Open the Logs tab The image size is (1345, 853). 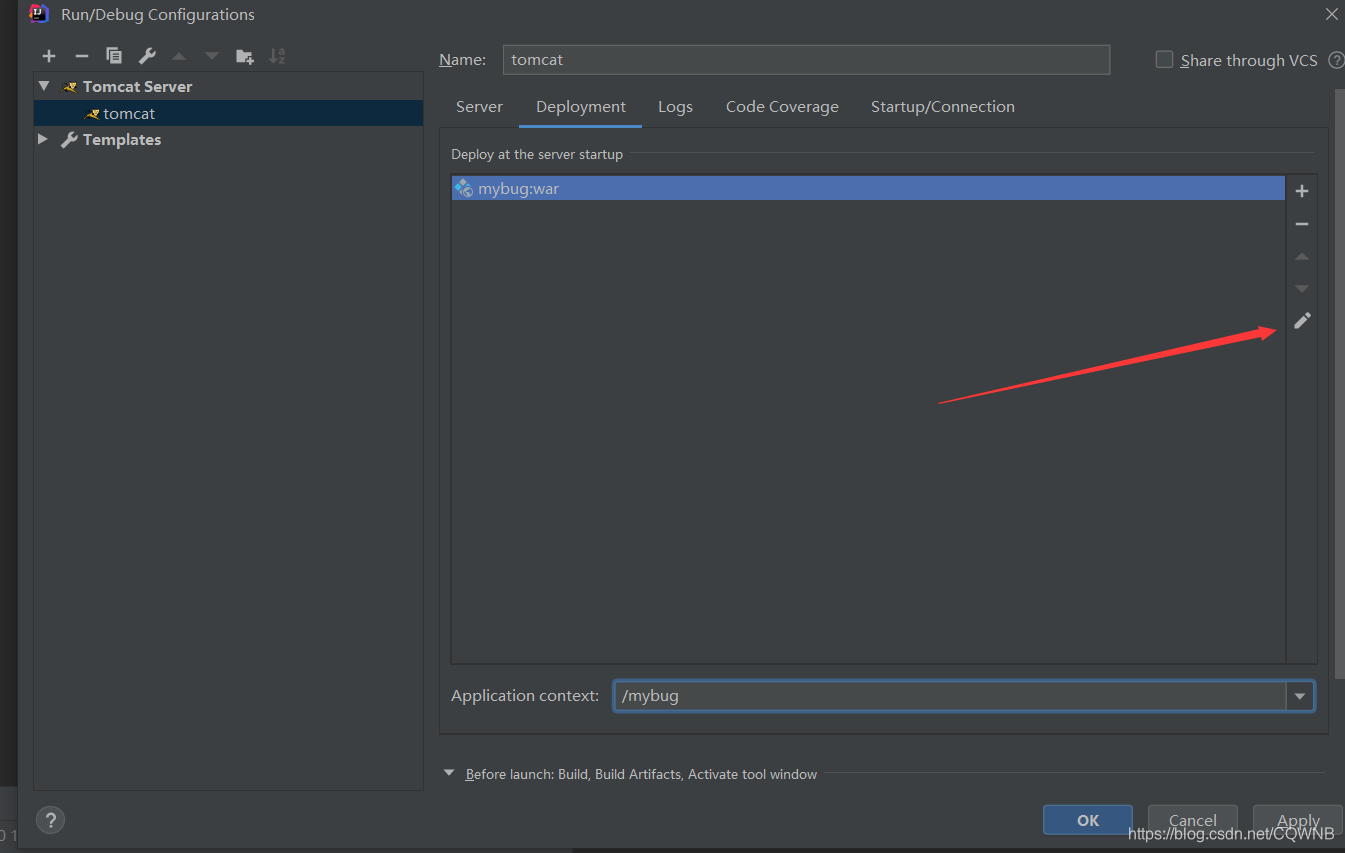(675, 107)
